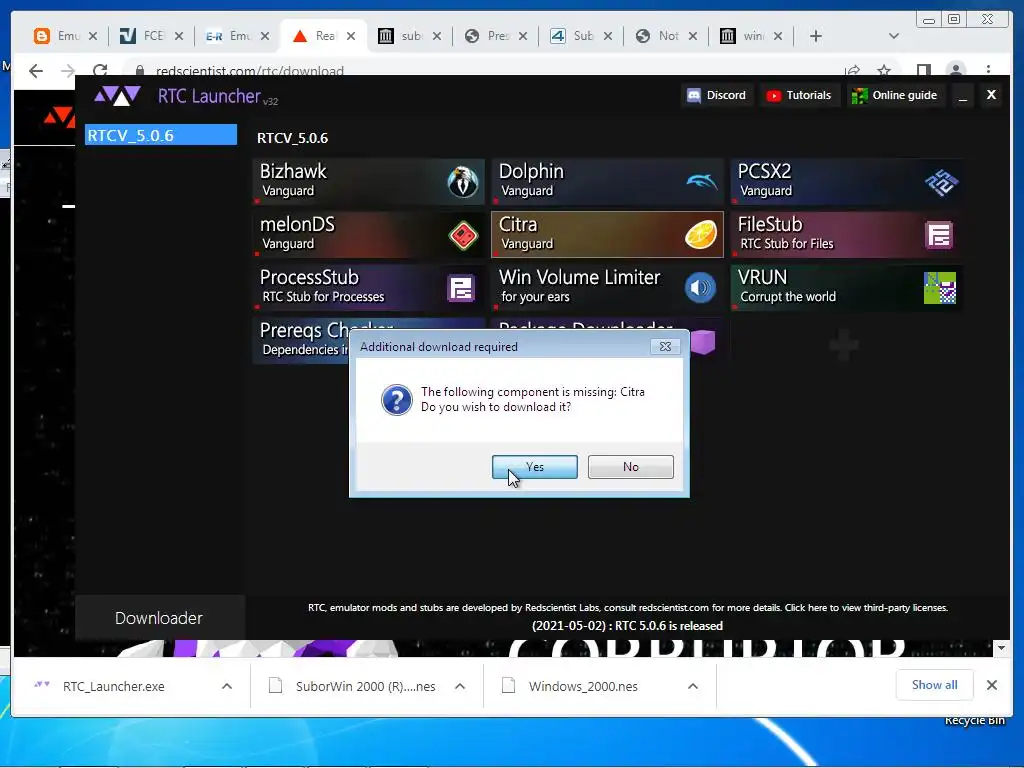Viewport: 1024px width, 768px height.
Task: Close the RTC Launcher with X
Action: [991, 95]
